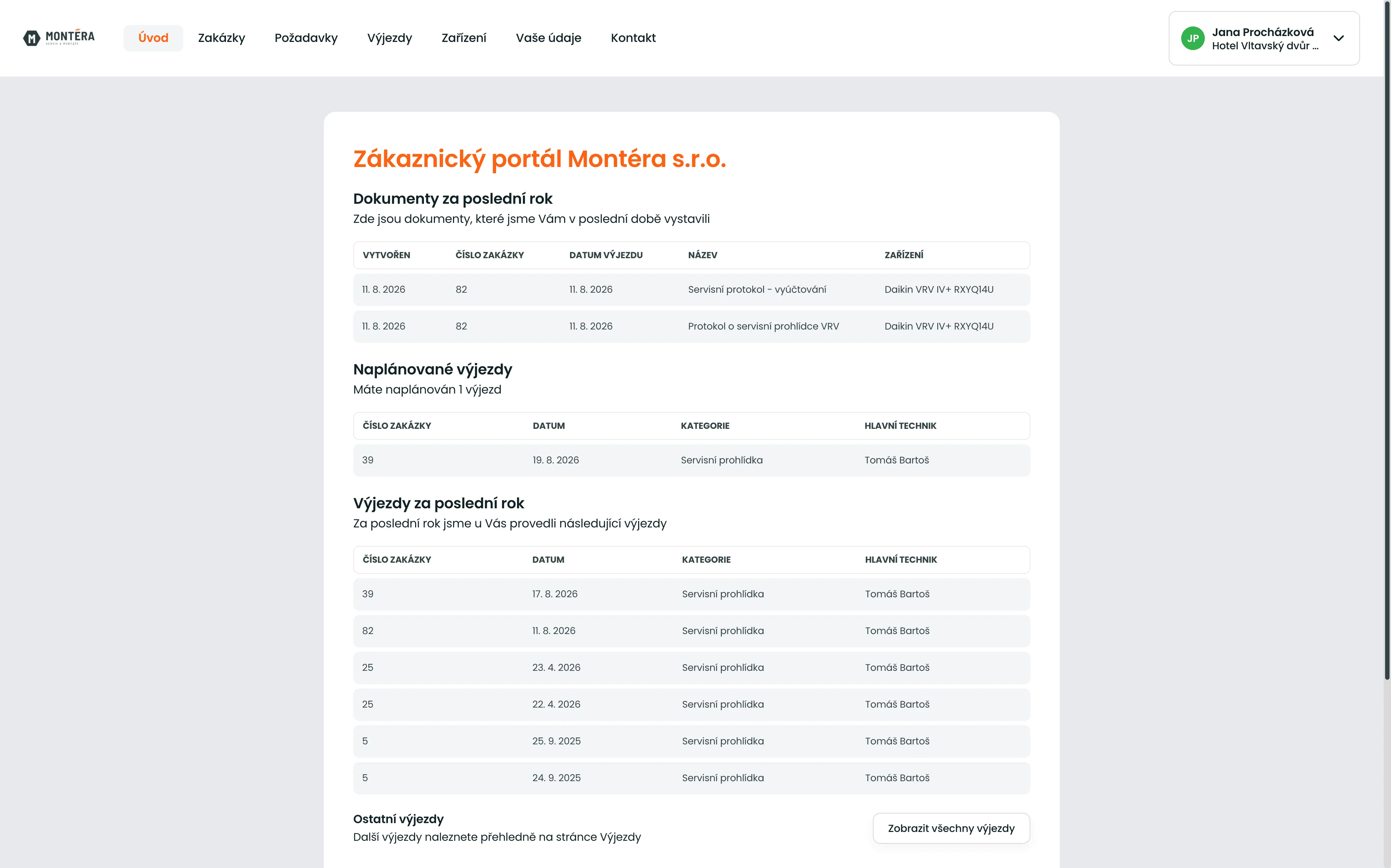This screenshot has height=868, width=1391.
Task: Click the Naplánované výjezdy heading
Action: point(432,369)
